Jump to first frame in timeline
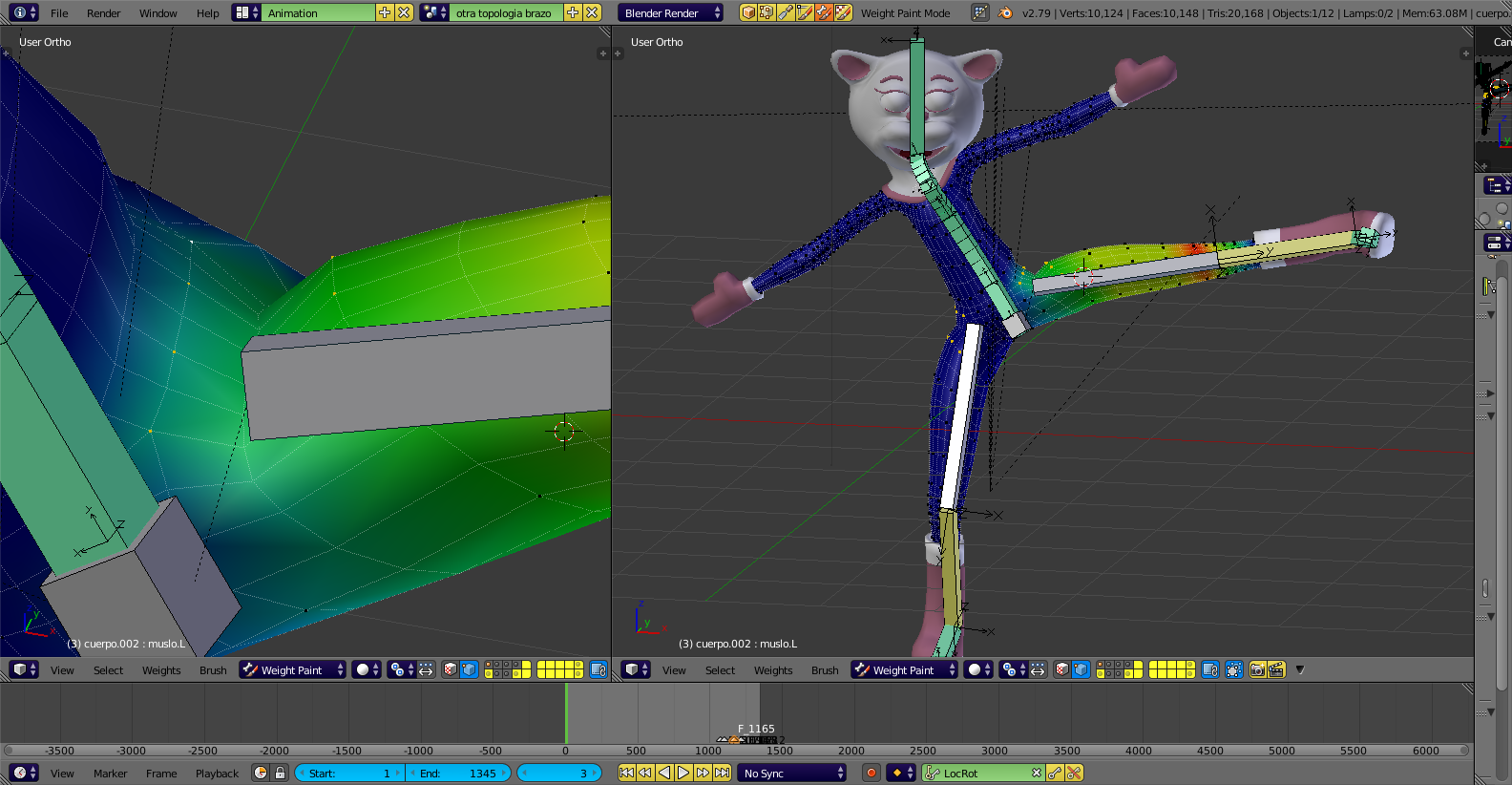 [627, 773]
